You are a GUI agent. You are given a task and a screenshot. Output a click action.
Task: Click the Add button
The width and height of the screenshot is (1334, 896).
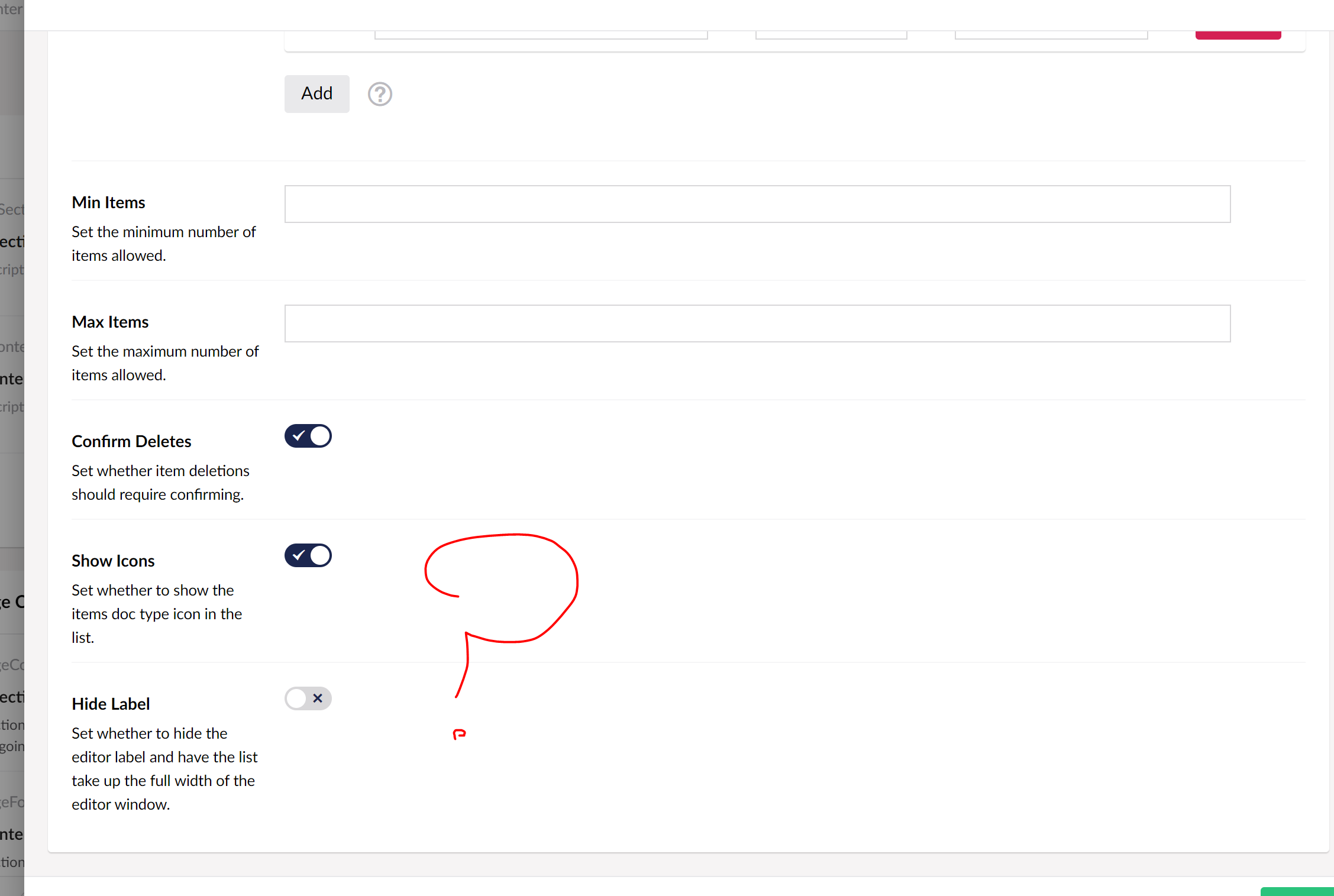(316, 93)
